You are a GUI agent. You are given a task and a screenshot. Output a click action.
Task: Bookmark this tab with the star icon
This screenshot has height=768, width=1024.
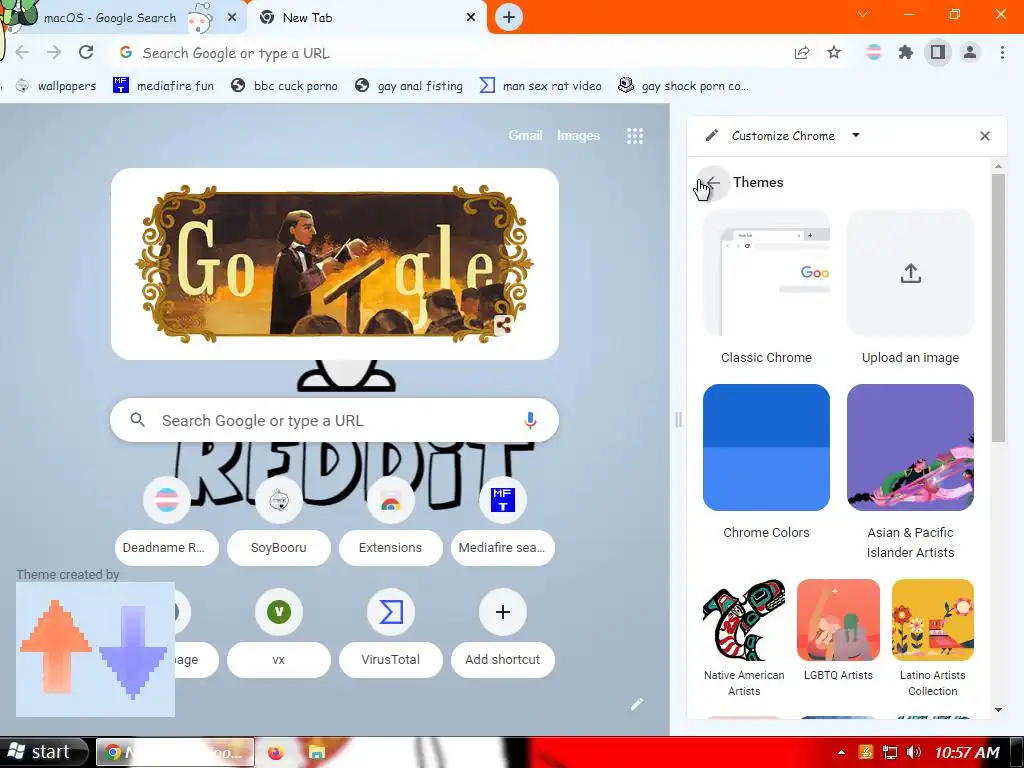click(834, 52)
